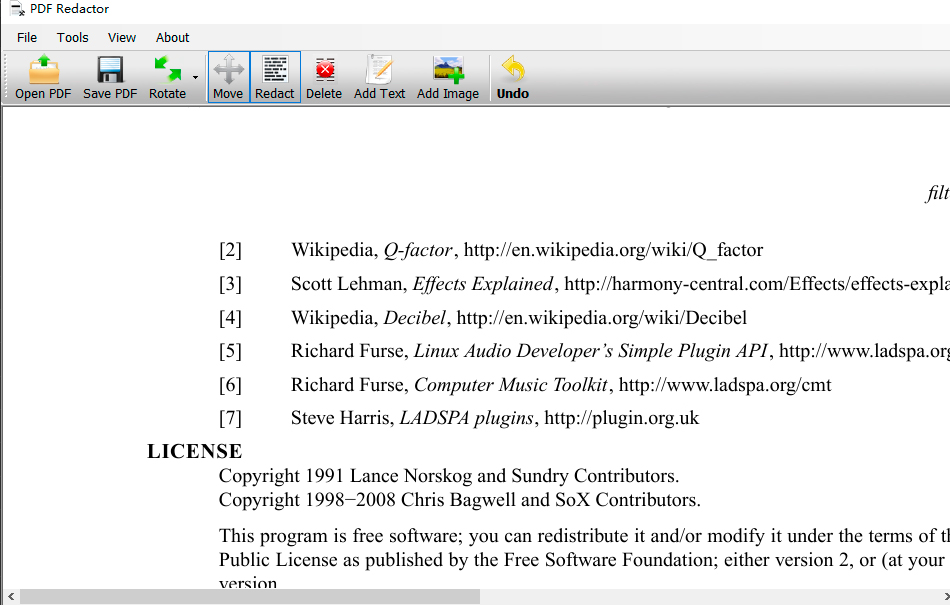The height and width of the screenshot is (605, 950).
Task: Open the Rotate dropdown arrow
Action: click(195, 78)
